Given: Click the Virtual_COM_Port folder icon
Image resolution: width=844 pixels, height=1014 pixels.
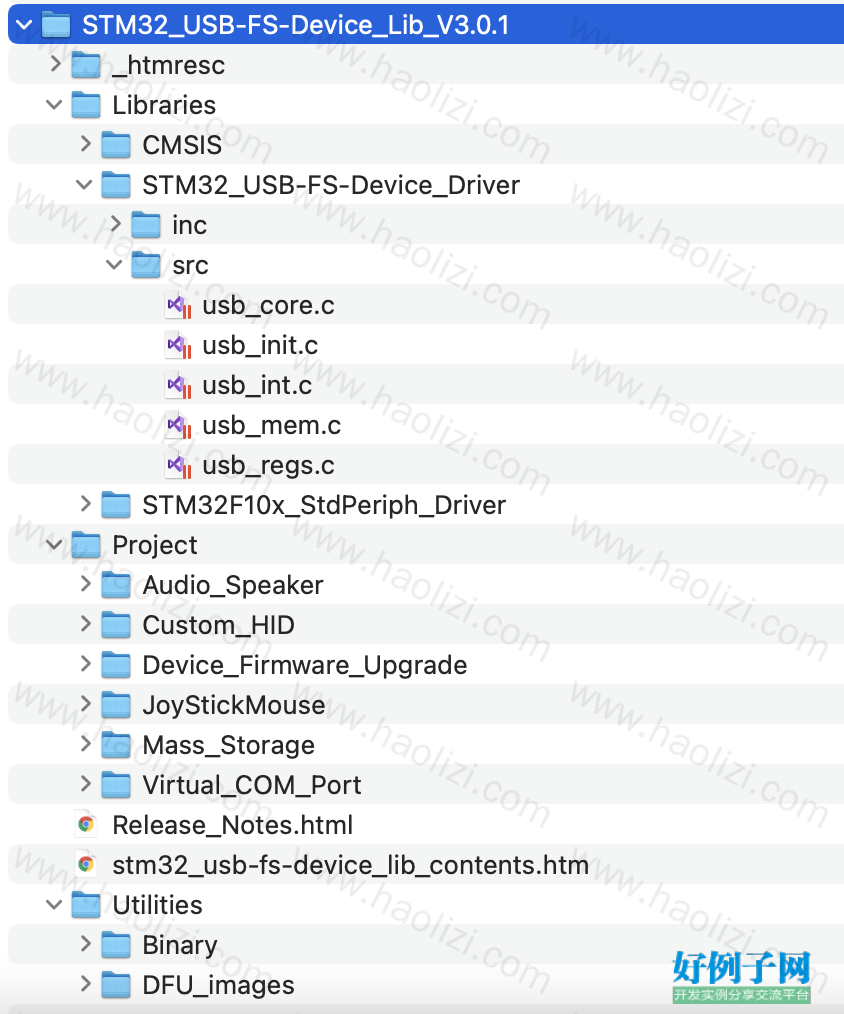Looking at the screenshot, I should tap(116, 785).
